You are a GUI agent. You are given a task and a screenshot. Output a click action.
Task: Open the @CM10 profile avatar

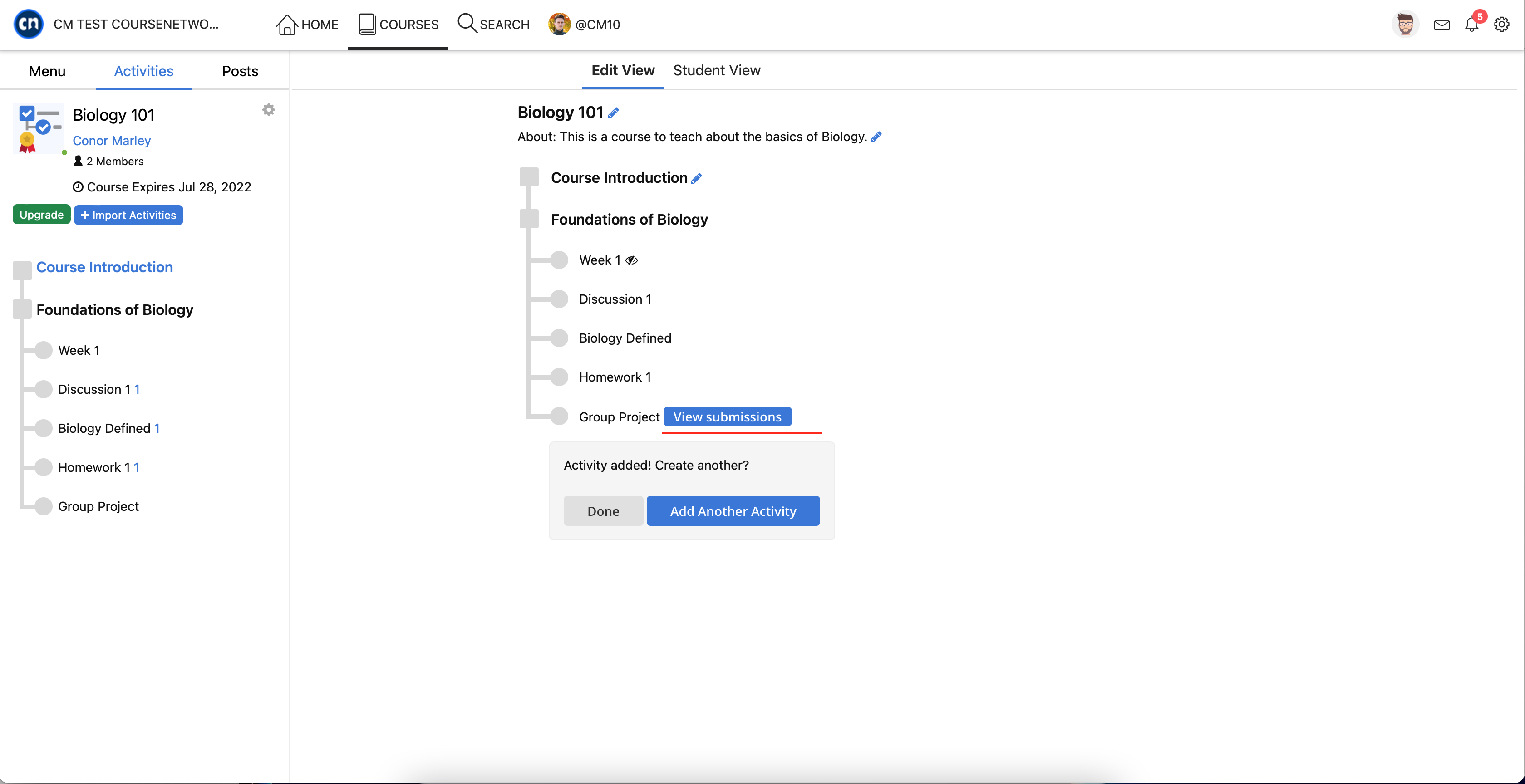pos(559,24)
